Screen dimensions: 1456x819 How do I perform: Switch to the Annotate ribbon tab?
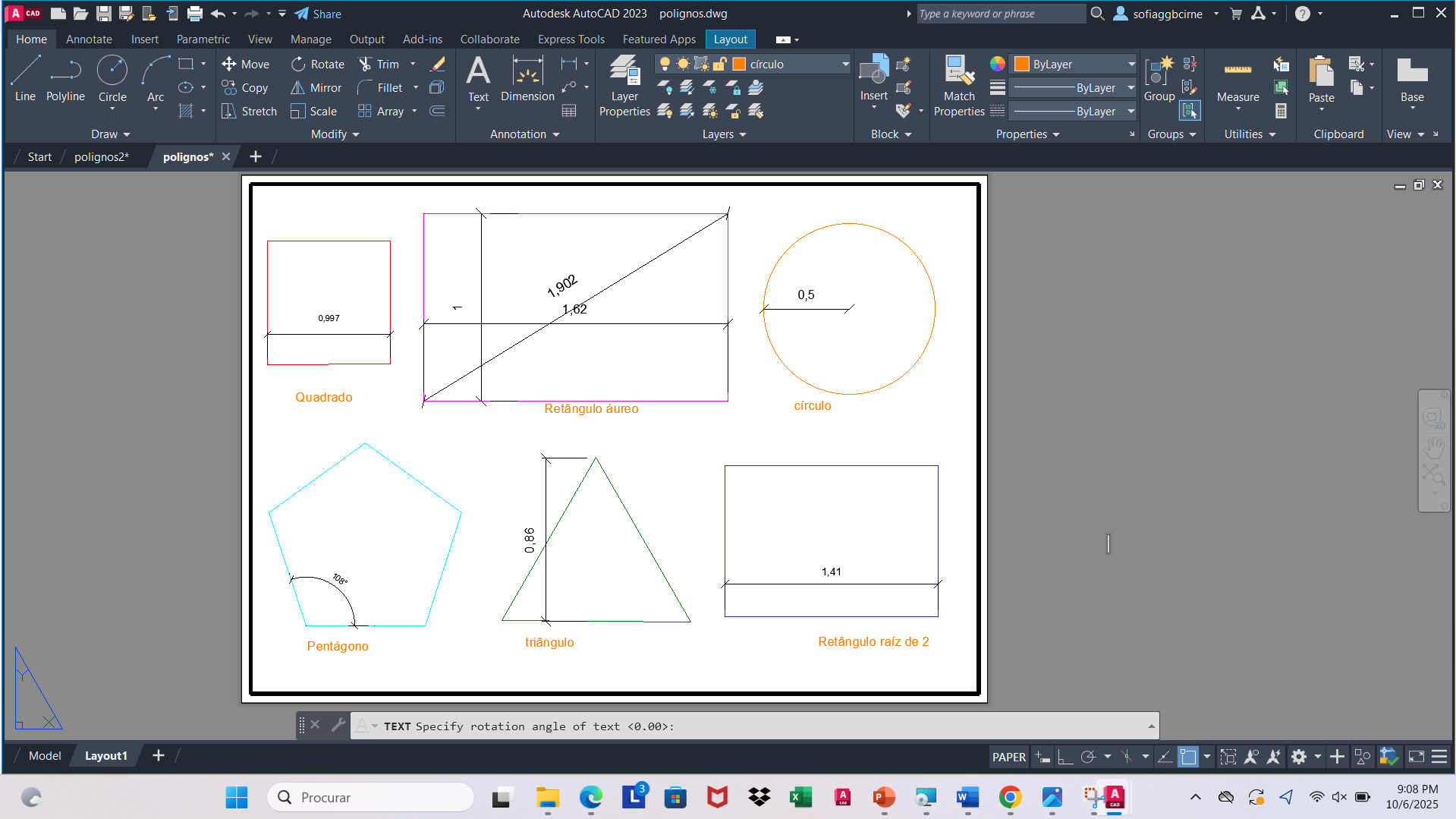point(89,39)
